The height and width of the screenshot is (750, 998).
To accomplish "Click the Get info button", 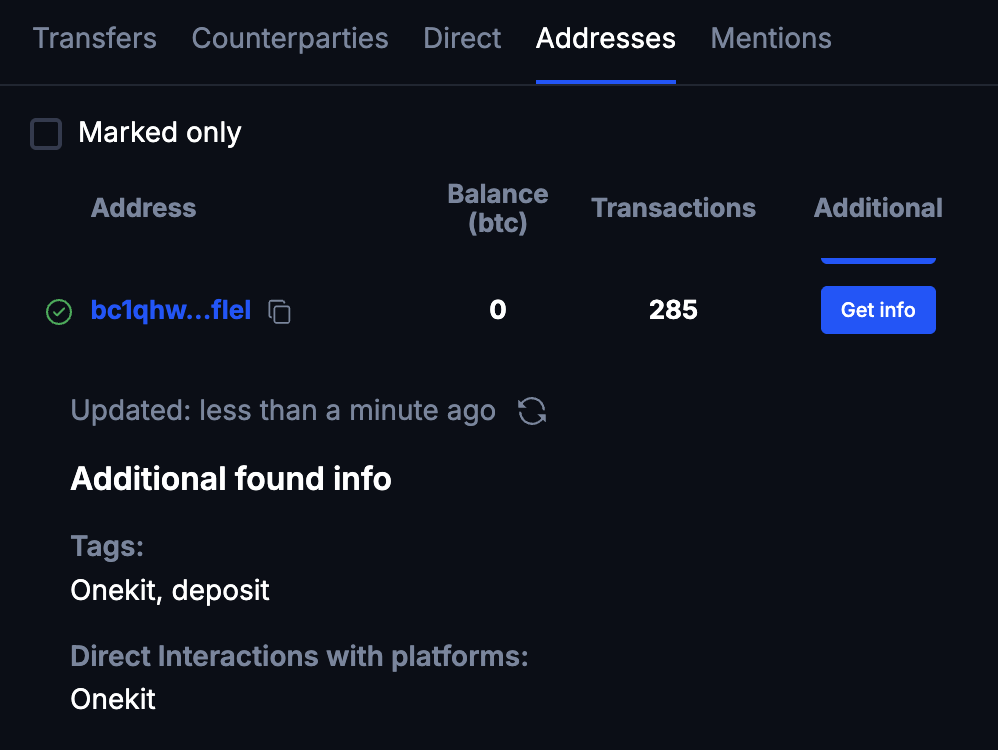I will pyautogui.click(x=877, y=310).
